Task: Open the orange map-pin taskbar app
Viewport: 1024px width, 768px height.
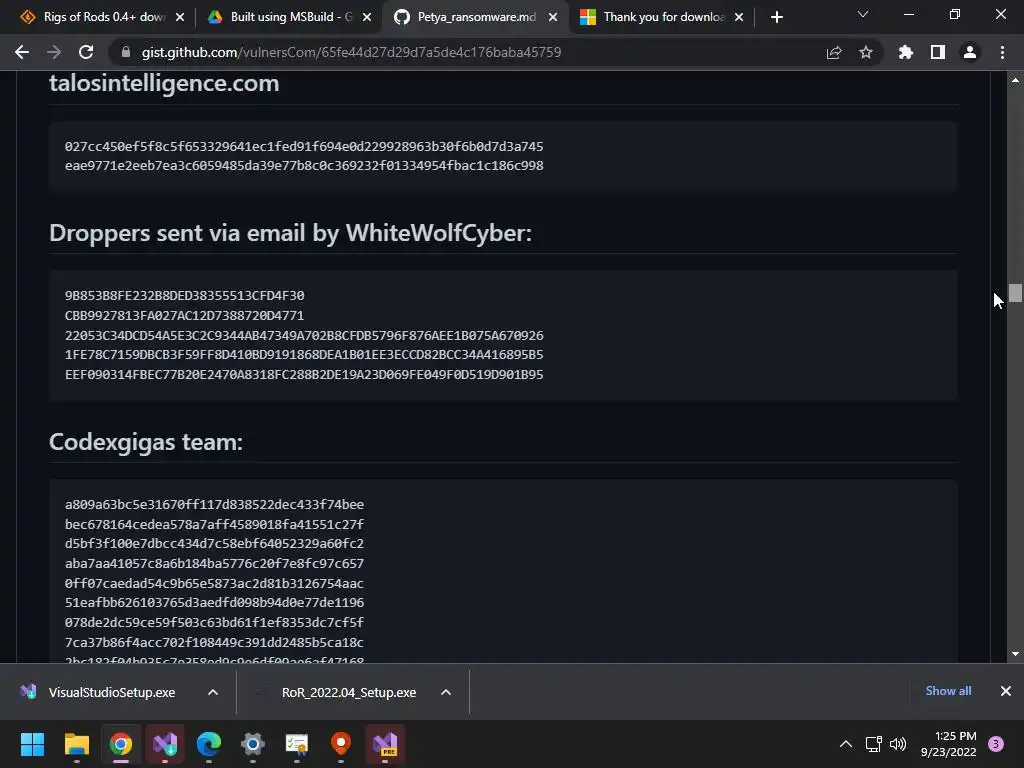Action: point(341,744)
